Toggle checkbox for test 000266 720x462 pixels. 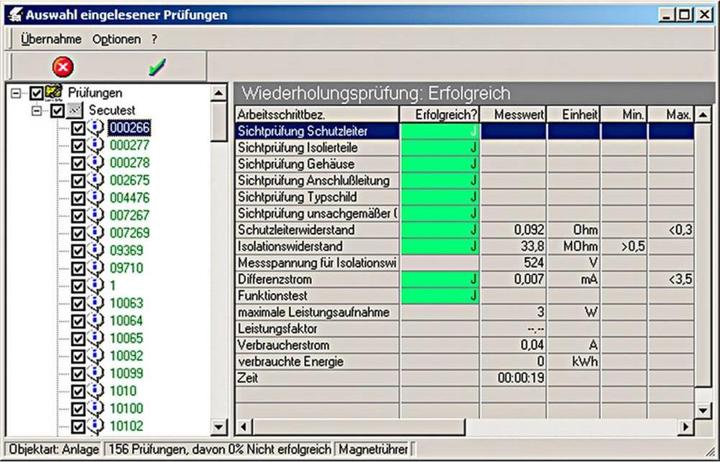click(x=78, y=128)
